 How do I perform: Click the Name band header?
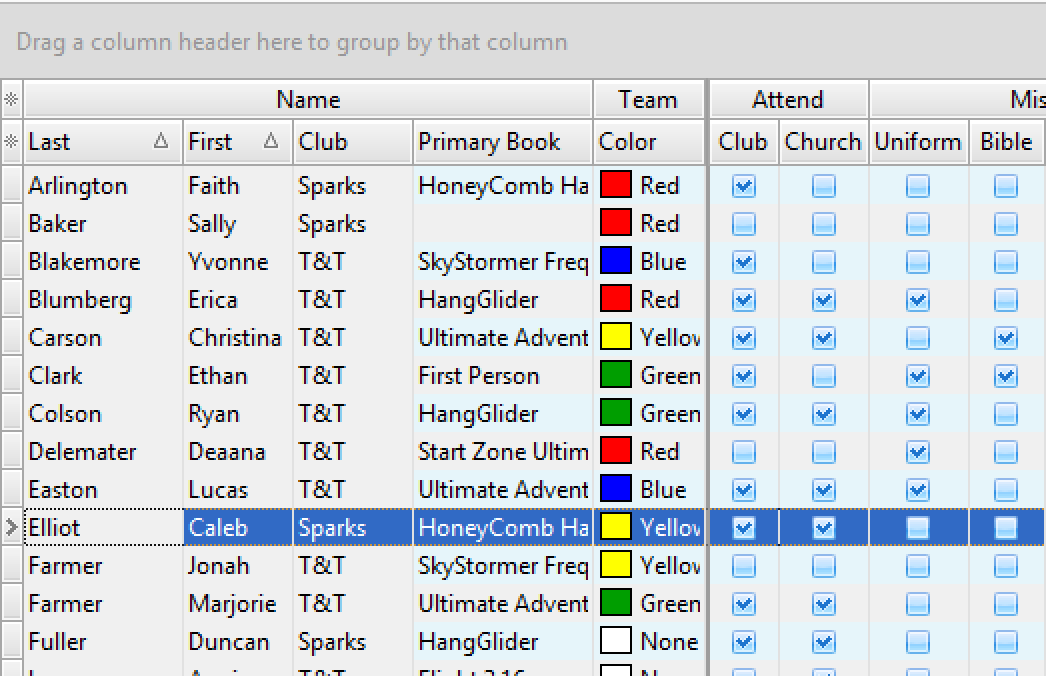pos(308,100)
